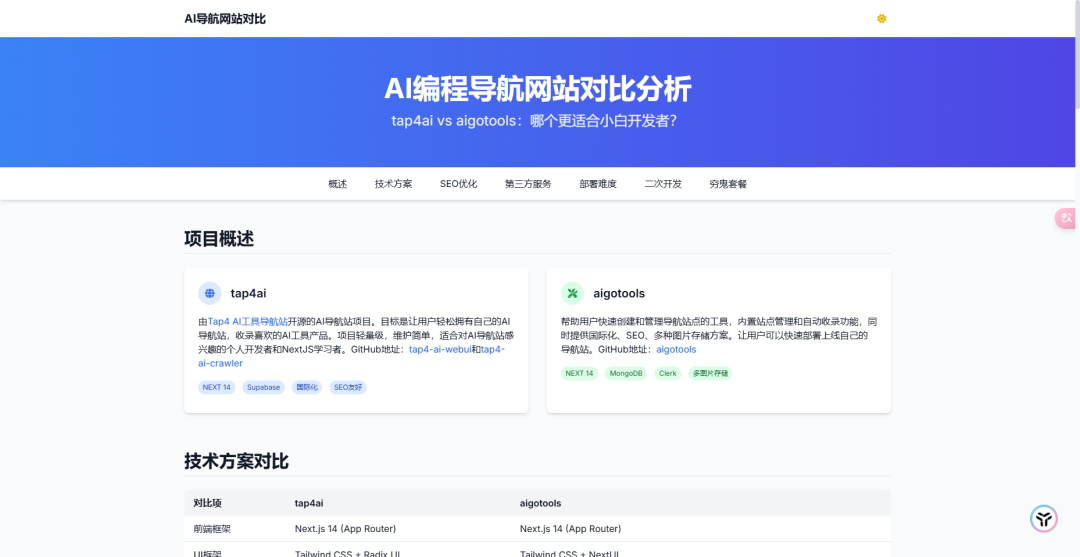Click the Clerk tag

pyautogui.click(x=667, y=373)
